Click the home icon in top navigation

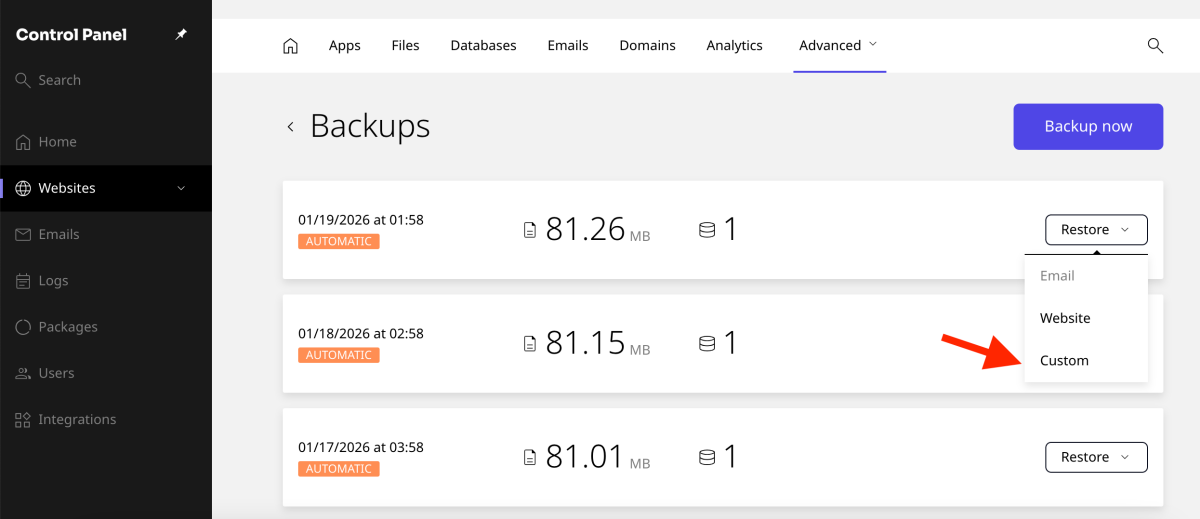click(290, 46)
